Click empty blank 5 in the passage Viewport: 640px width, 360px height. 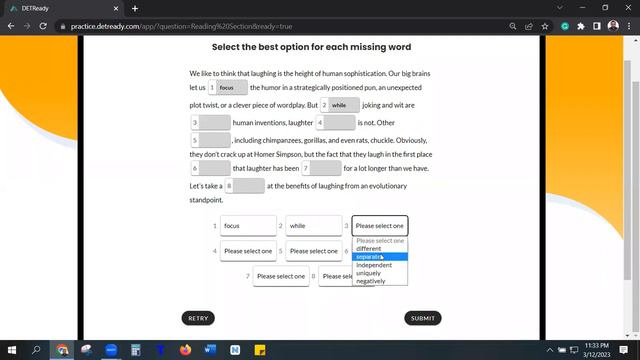211,140
